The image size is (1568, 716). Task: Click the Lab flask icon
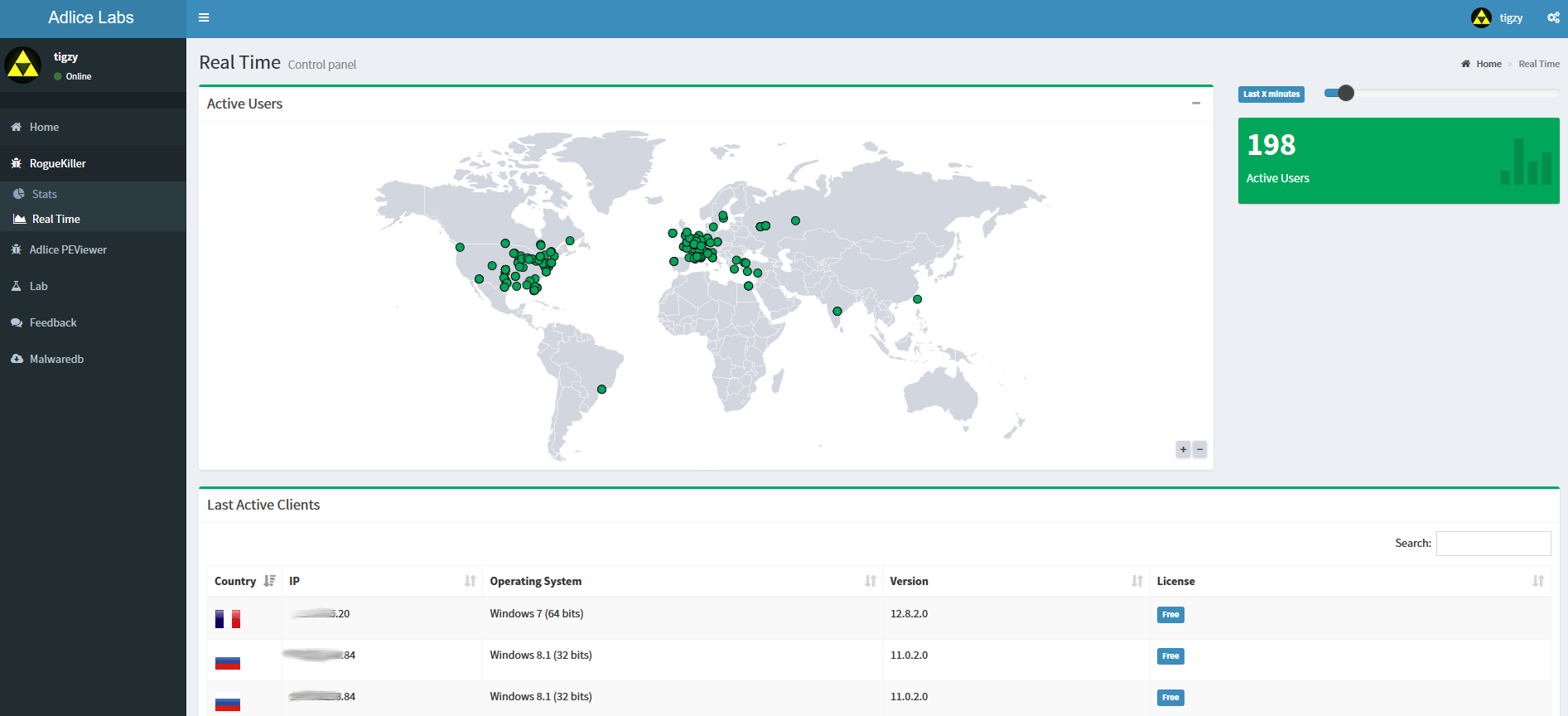coord(17,286)
